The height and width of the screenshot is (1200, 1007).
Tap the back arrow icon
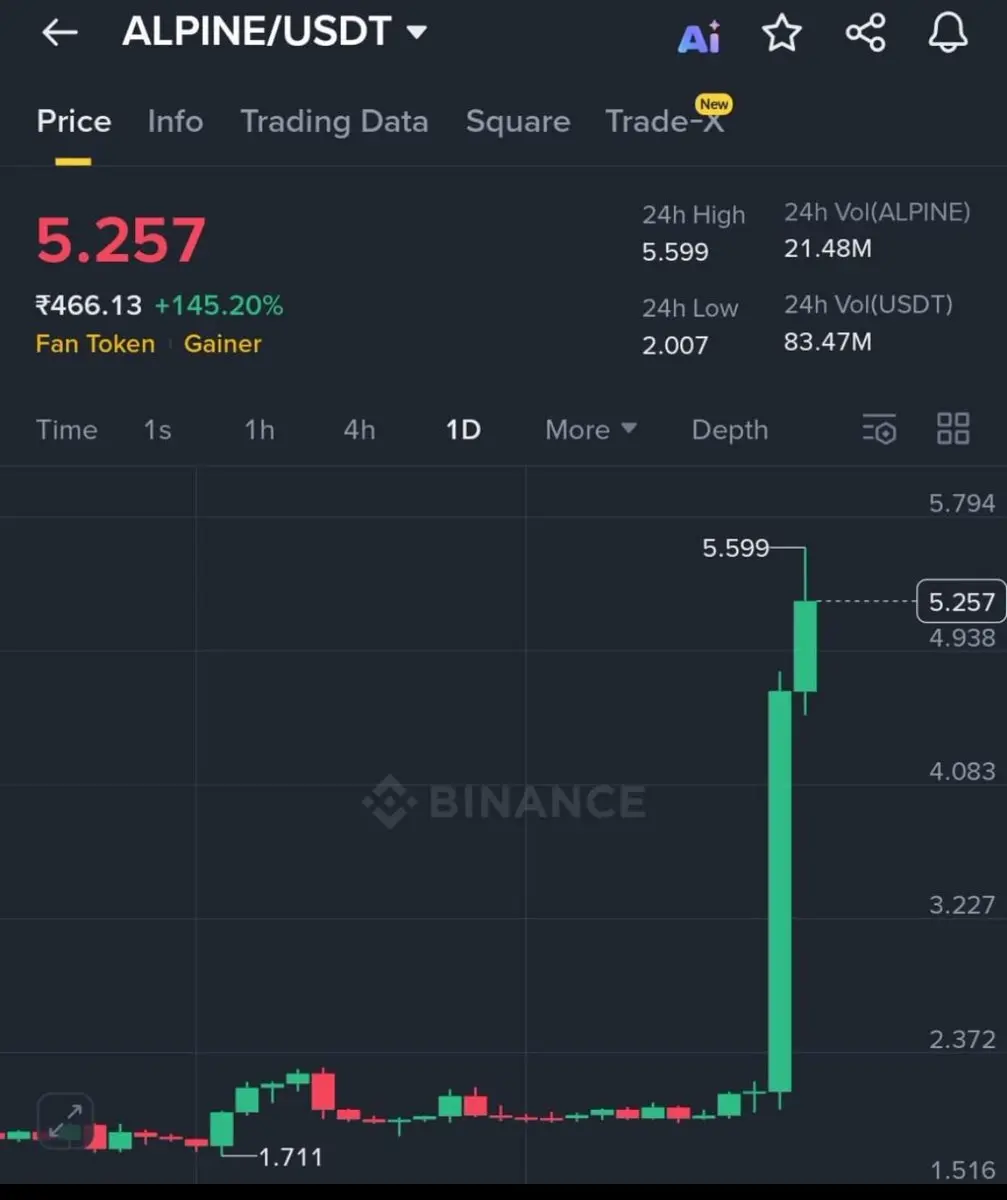coord(59,33)
